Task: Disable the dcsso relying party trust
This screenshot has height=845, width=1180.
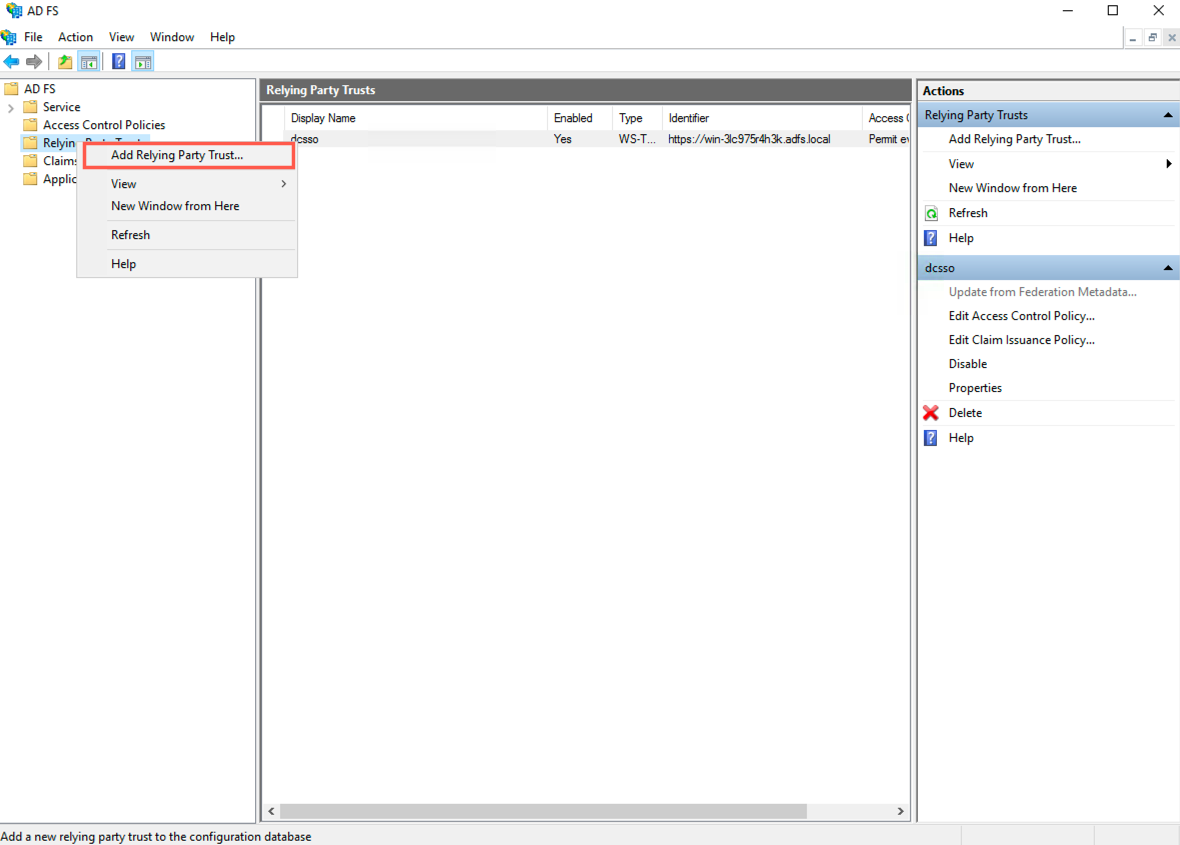Action: [x=967, y=363]
